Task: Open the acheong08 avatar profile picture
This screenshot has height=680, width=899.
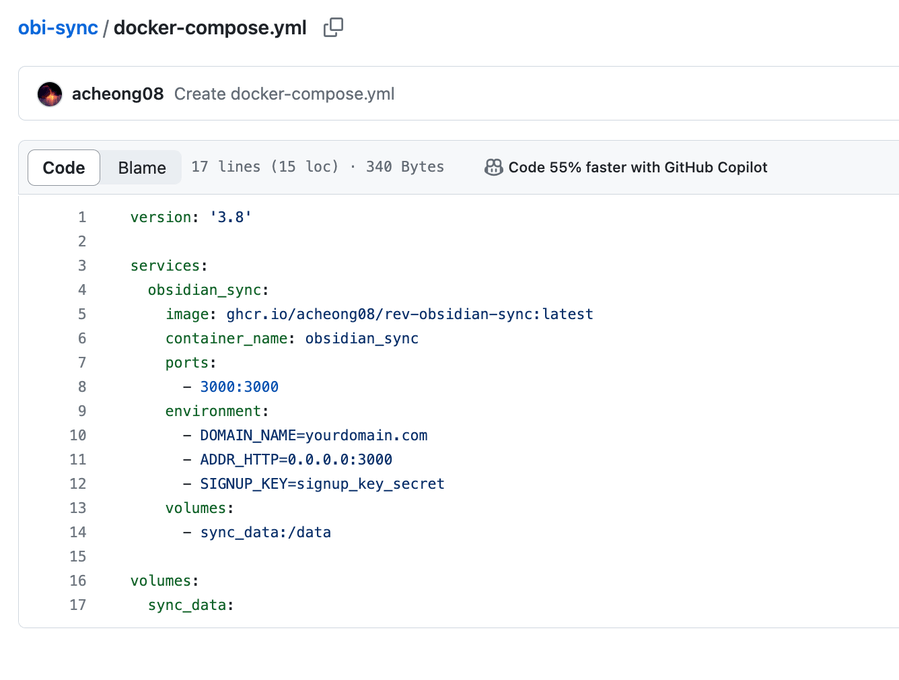Action: pyautogui.click(x=50, y=94)
